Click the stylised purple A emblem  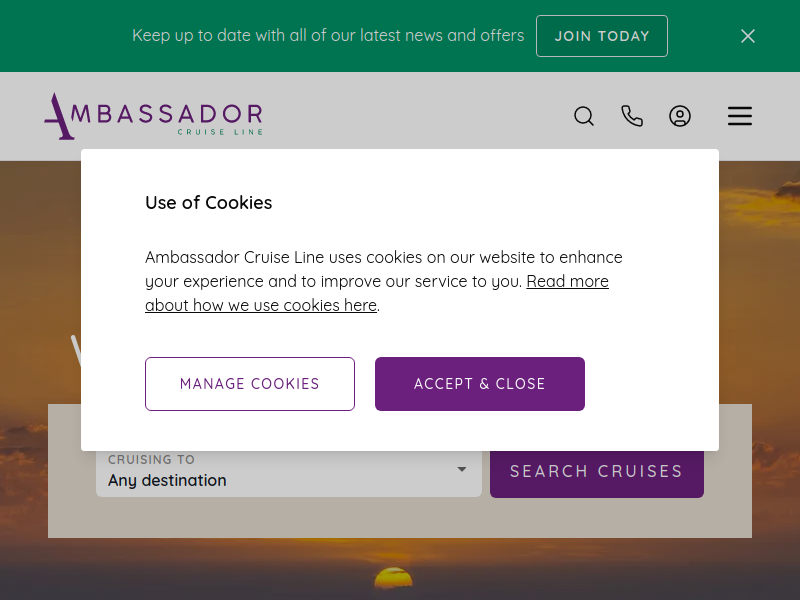click(x=59, y=116)
